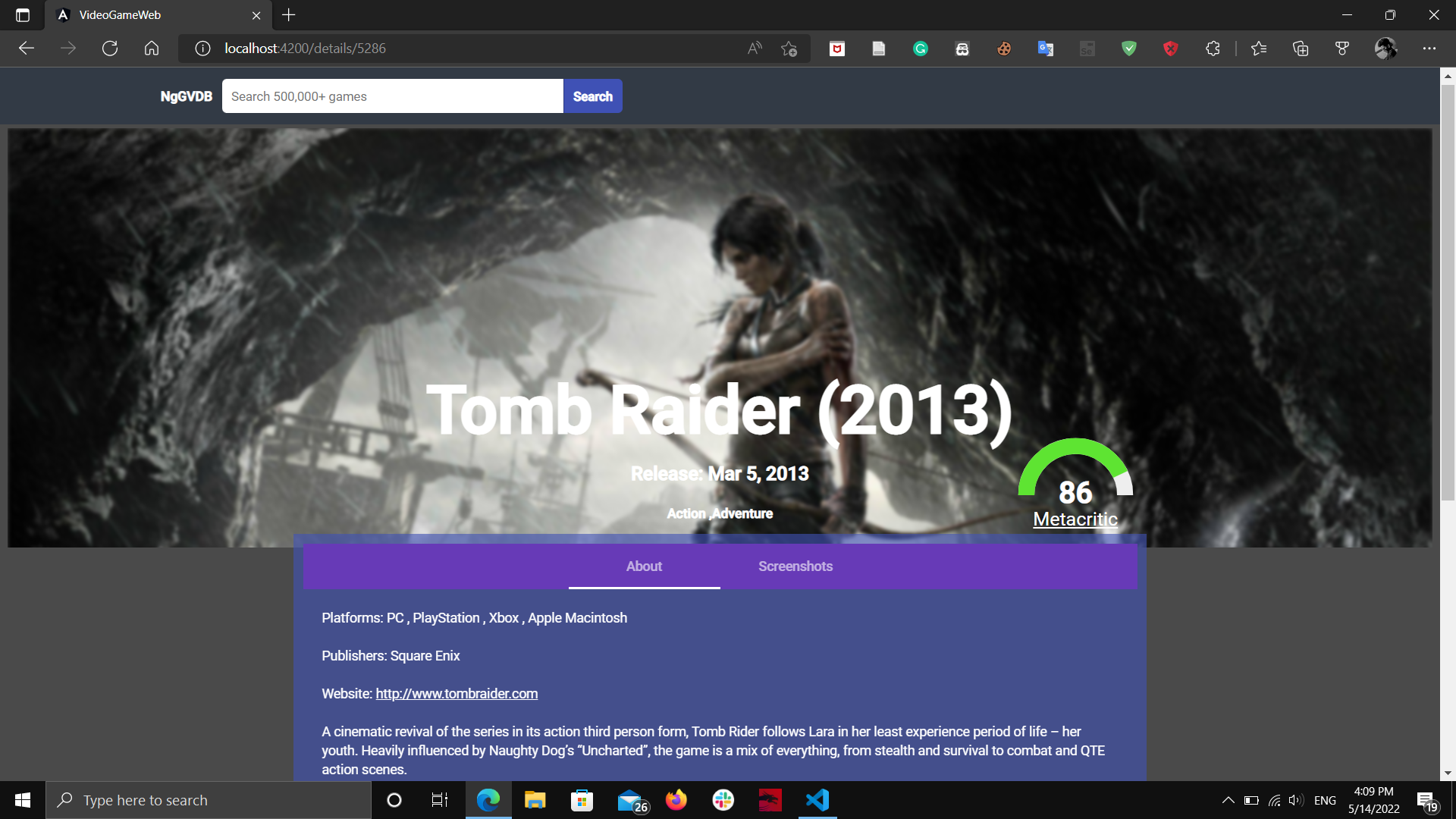1456x819 pixels.
Task: Open the Settings and more ellipsis menu
Action: (x=1430, y=48)
